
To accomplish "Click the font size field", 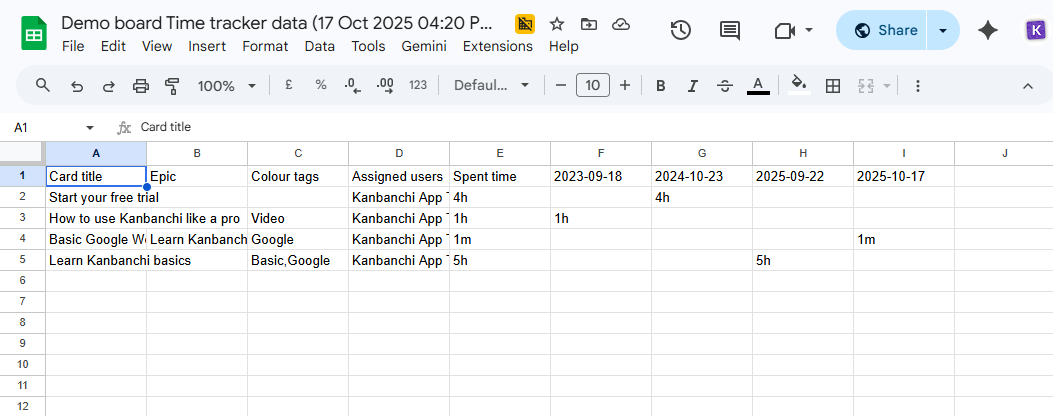I will tap(593, 85).
